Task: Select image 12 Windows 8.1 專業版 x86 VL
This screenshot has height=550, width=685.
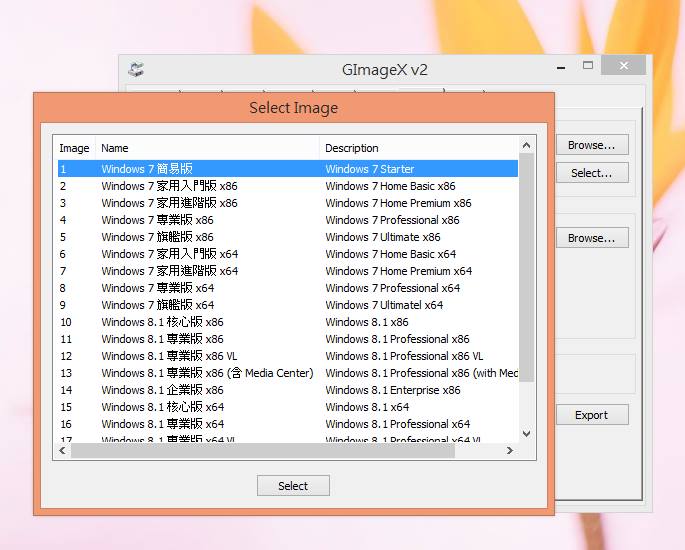Action: click(x=288, y=356)
